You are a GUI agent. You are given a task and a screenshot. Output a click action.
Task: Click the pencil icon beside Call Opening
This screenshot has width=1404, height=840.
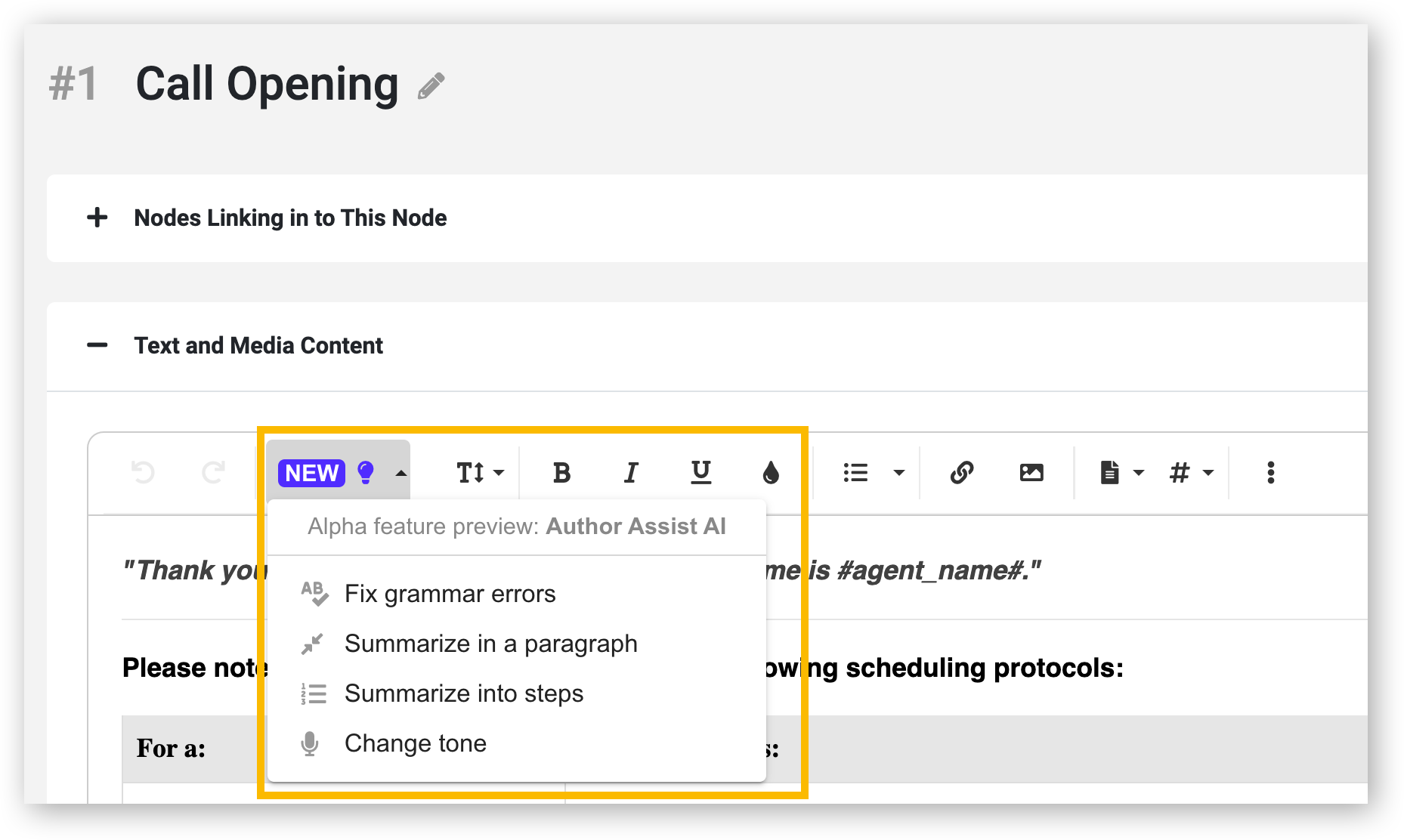coord(431,86)
